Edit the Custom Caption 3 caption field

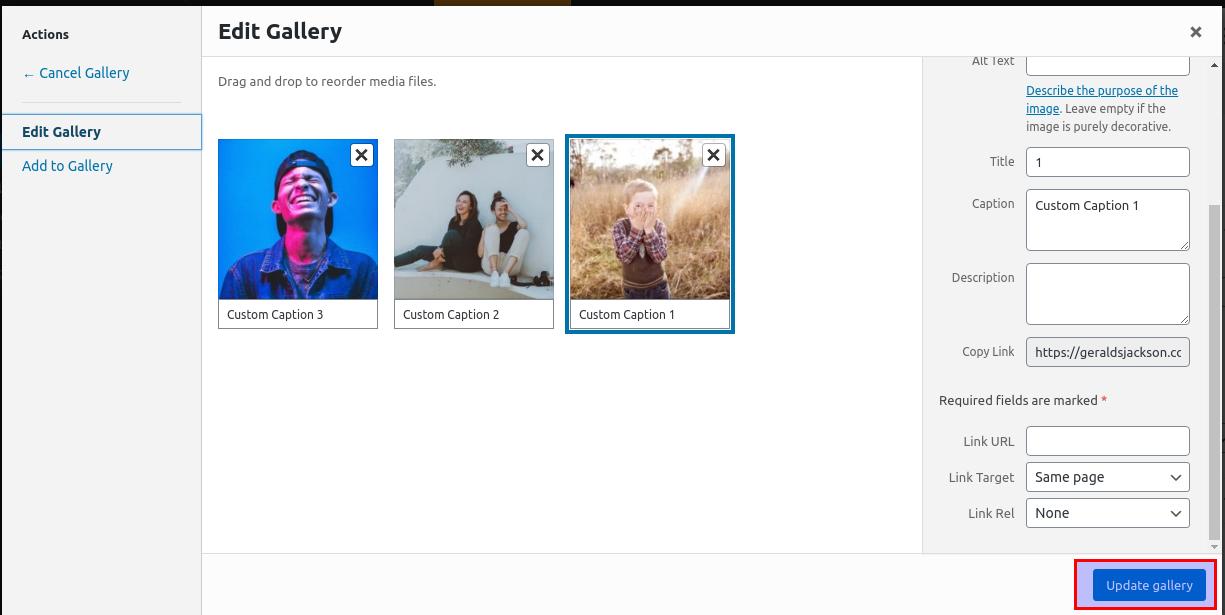pyautogui.click(x=298, y=314)
